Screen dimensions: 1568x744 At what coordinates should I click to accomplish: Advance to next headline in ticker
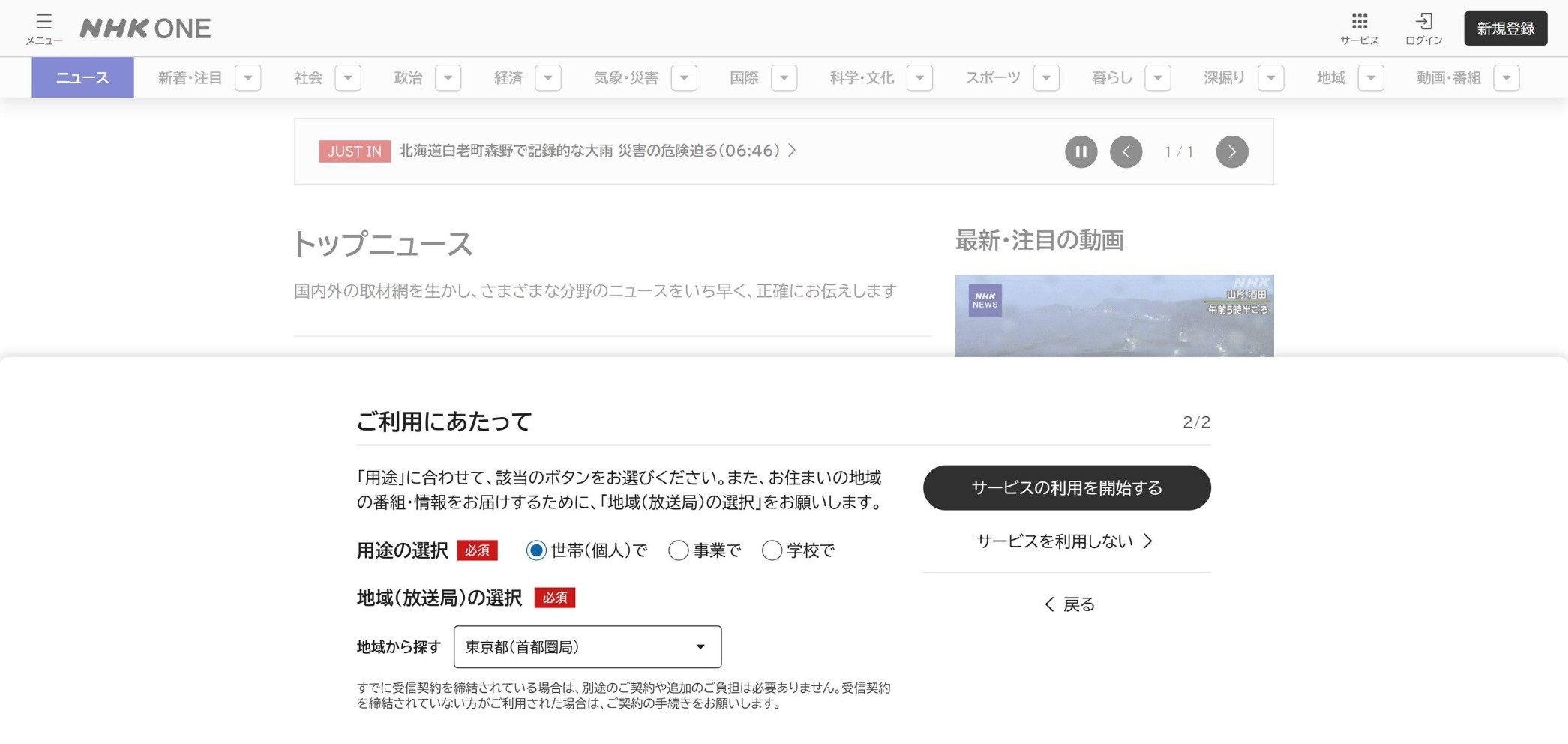1231,151
